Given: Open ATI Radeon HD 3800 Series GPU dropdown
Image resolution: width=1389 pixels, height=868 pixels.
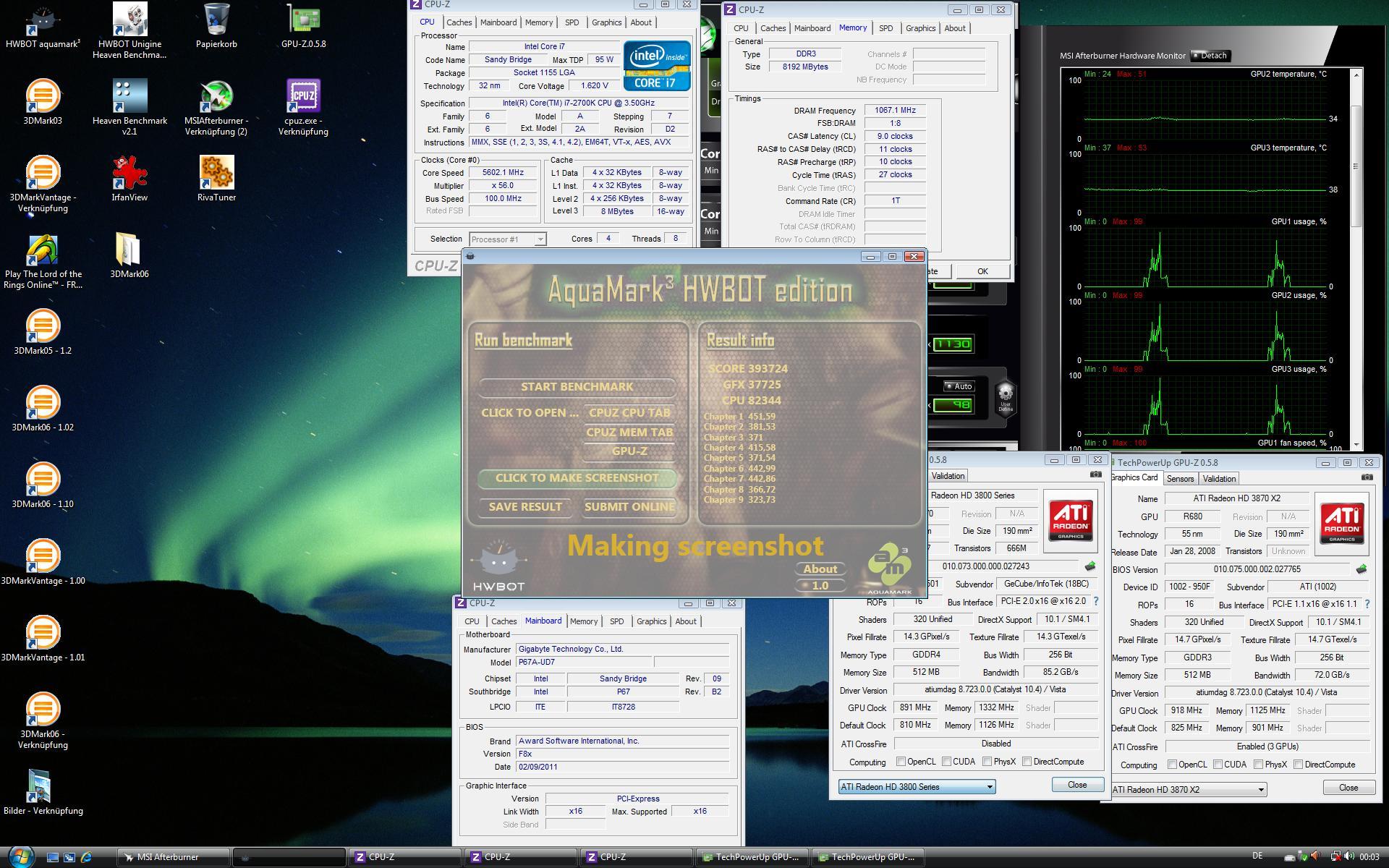Looking at the screenshot, I should (917, 787).
